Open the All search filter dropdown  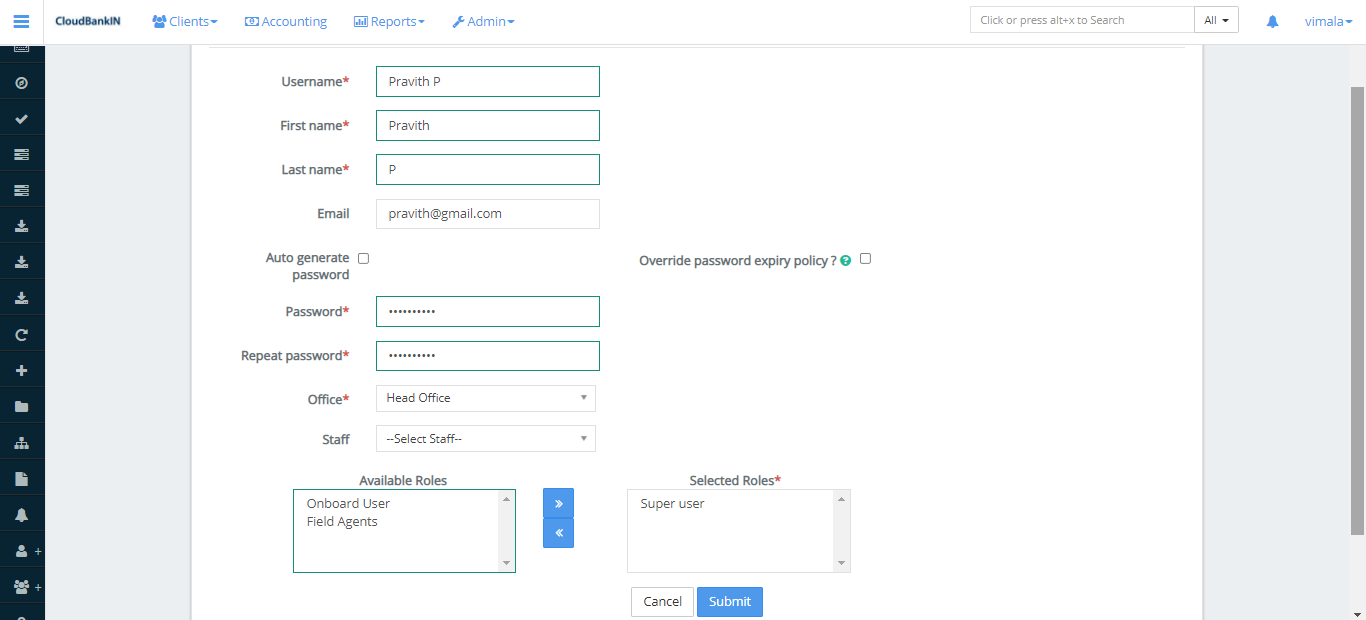click(x=1216, y=18)
